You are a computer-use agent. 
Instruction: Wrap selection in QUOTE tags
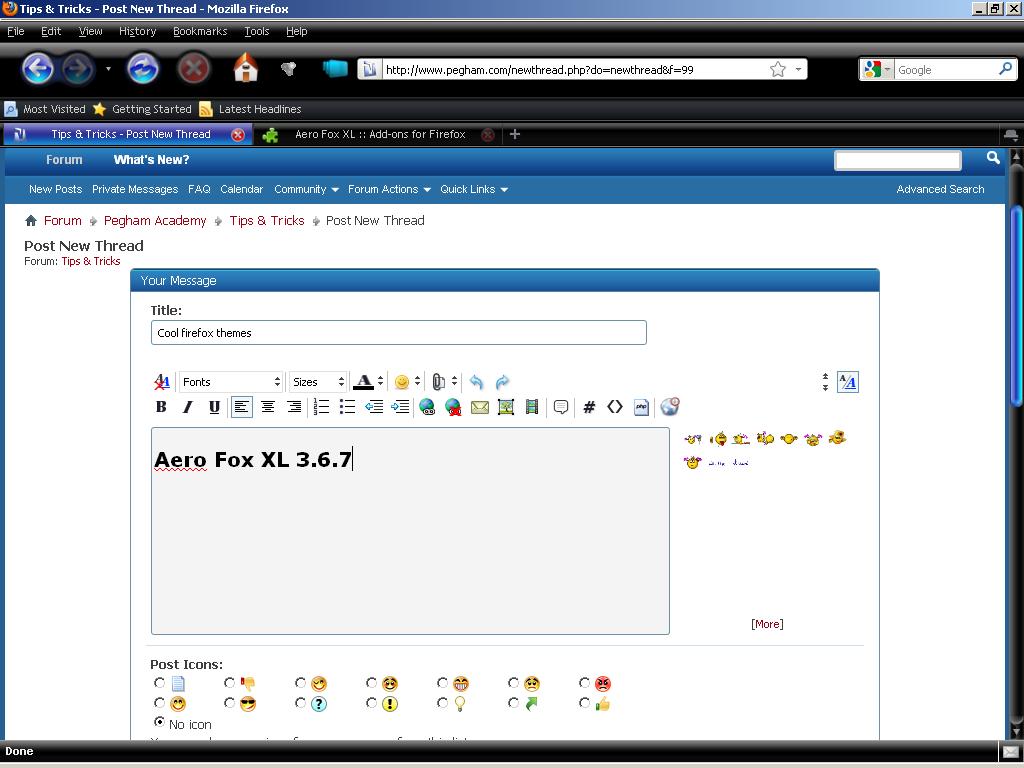point(561,407)
